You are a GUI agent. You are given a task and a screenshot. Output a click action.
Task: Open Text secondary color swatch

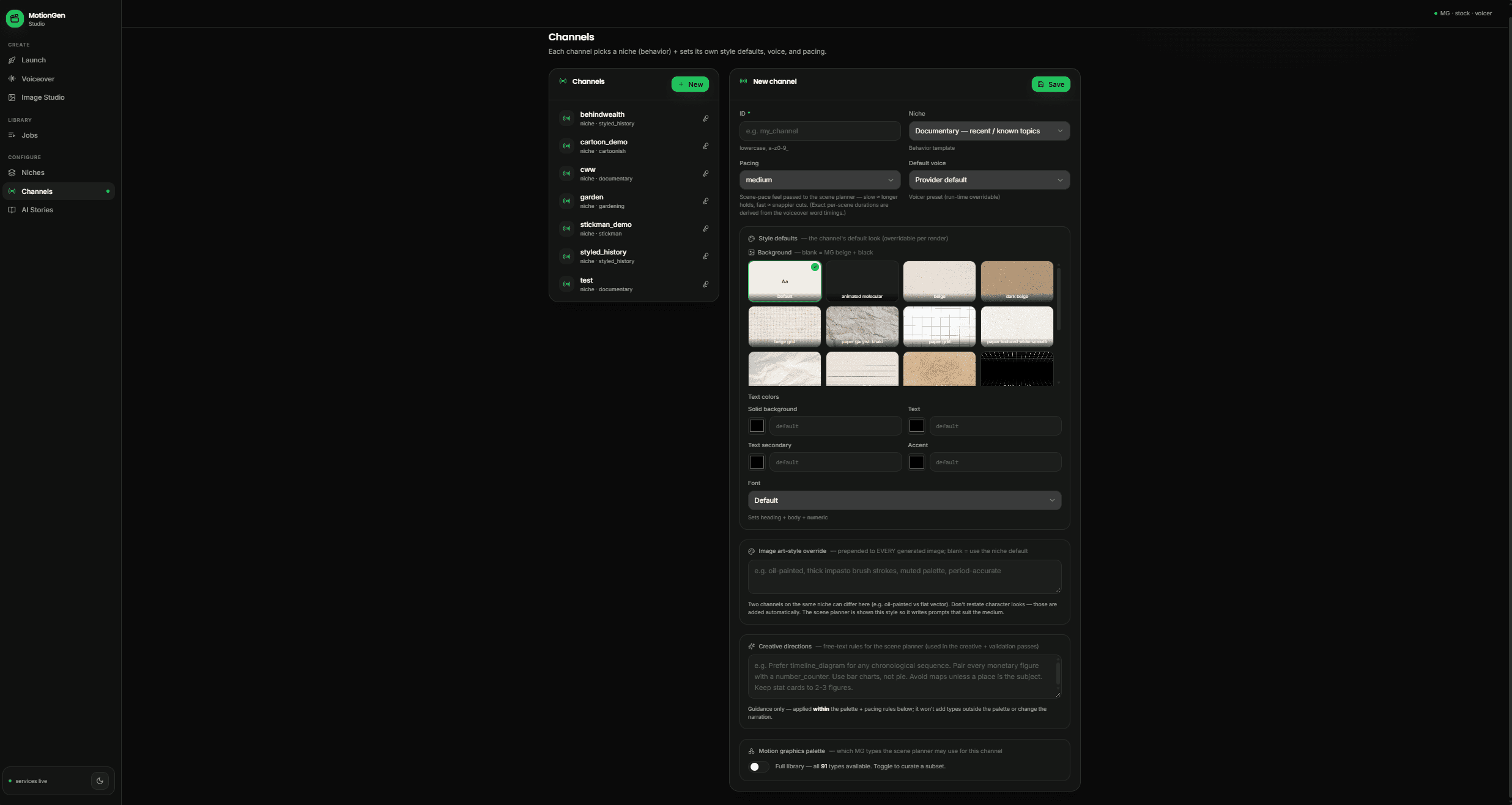[757, 462]
